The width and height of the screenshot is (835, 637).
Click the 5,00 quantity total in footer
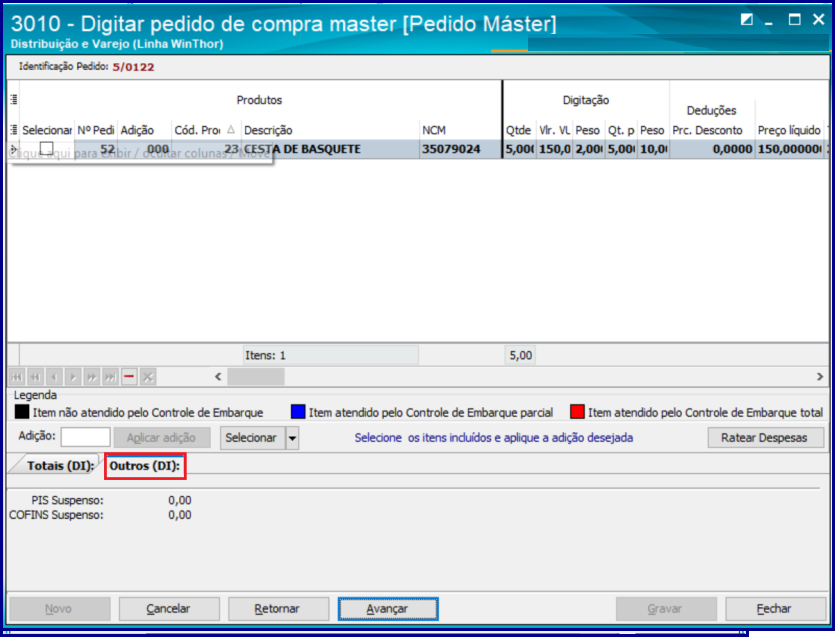click(x=520, y=355)
